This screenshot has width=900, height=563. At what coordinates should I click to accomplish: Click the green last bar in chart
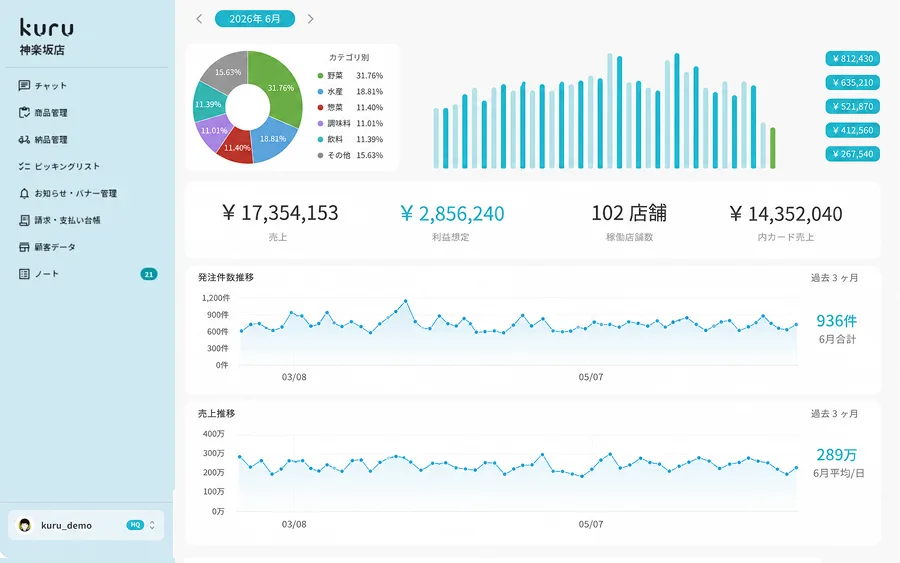click(773, 148)
